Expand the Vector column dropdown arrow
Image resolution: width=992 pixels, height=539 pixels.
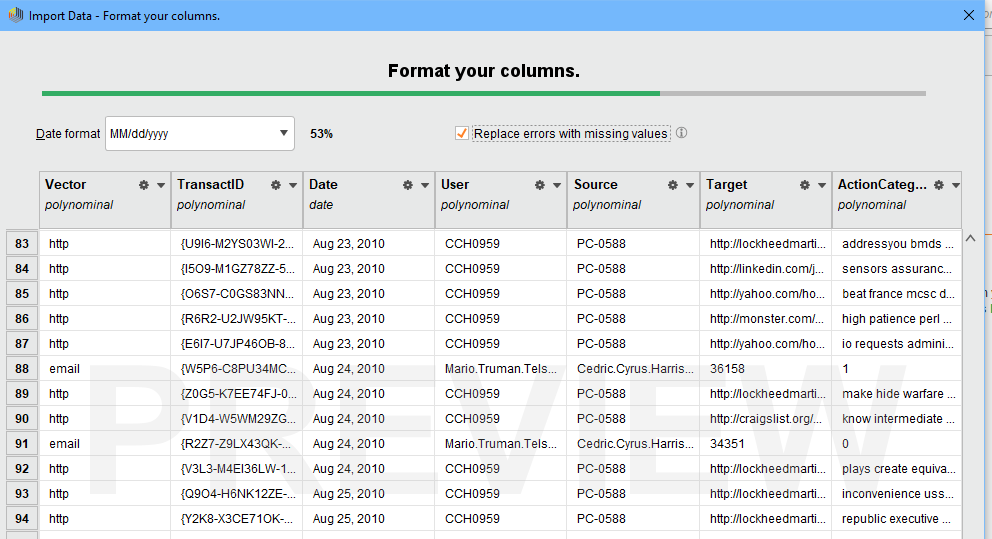[161, 185]
